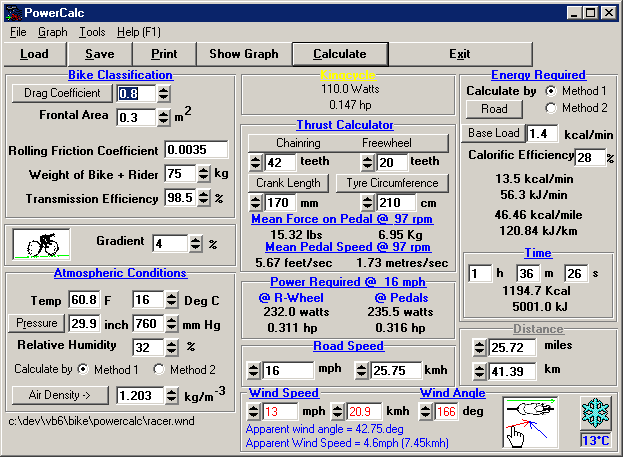
Task: Adjust the wind speed mph spinner
Action: click(253, 411)
